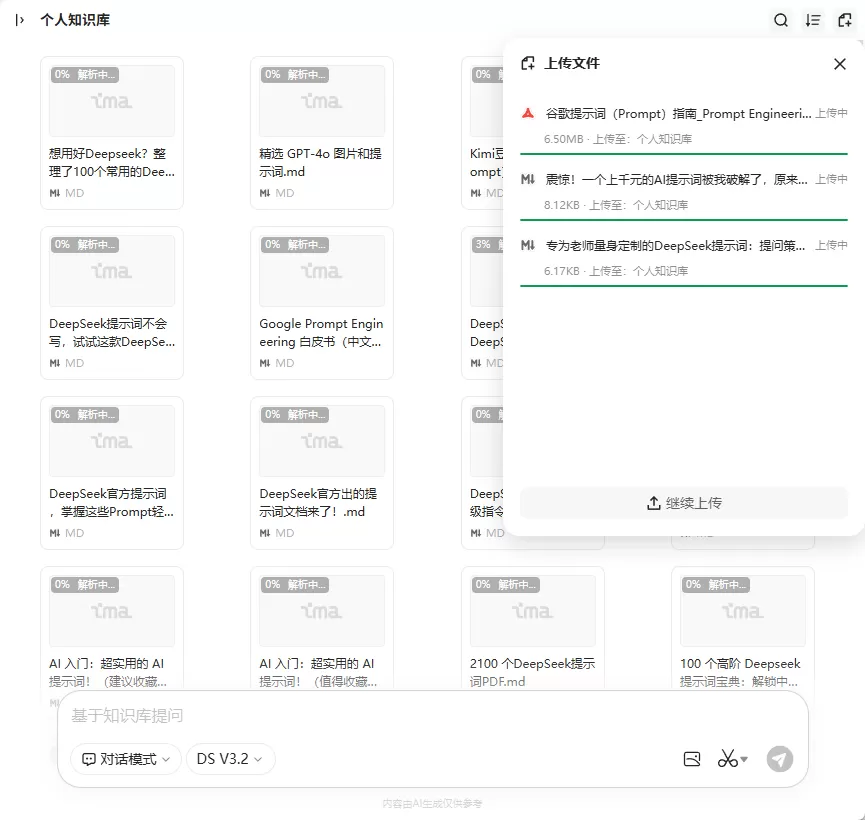865x820 pixels.
Task: Focus the 基于知识库提问 question input field
Action: 432,716
